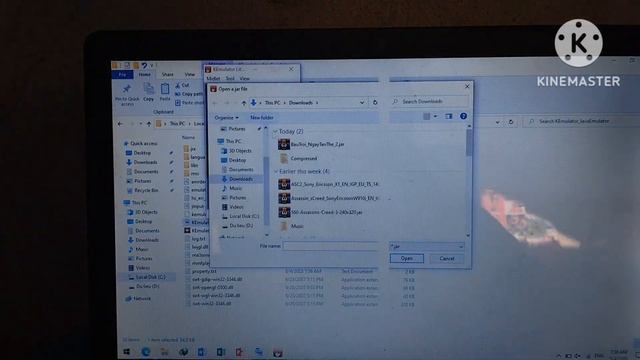Click the Search Downloads field
Screen dimensions: 640x360
coord(429,101)
